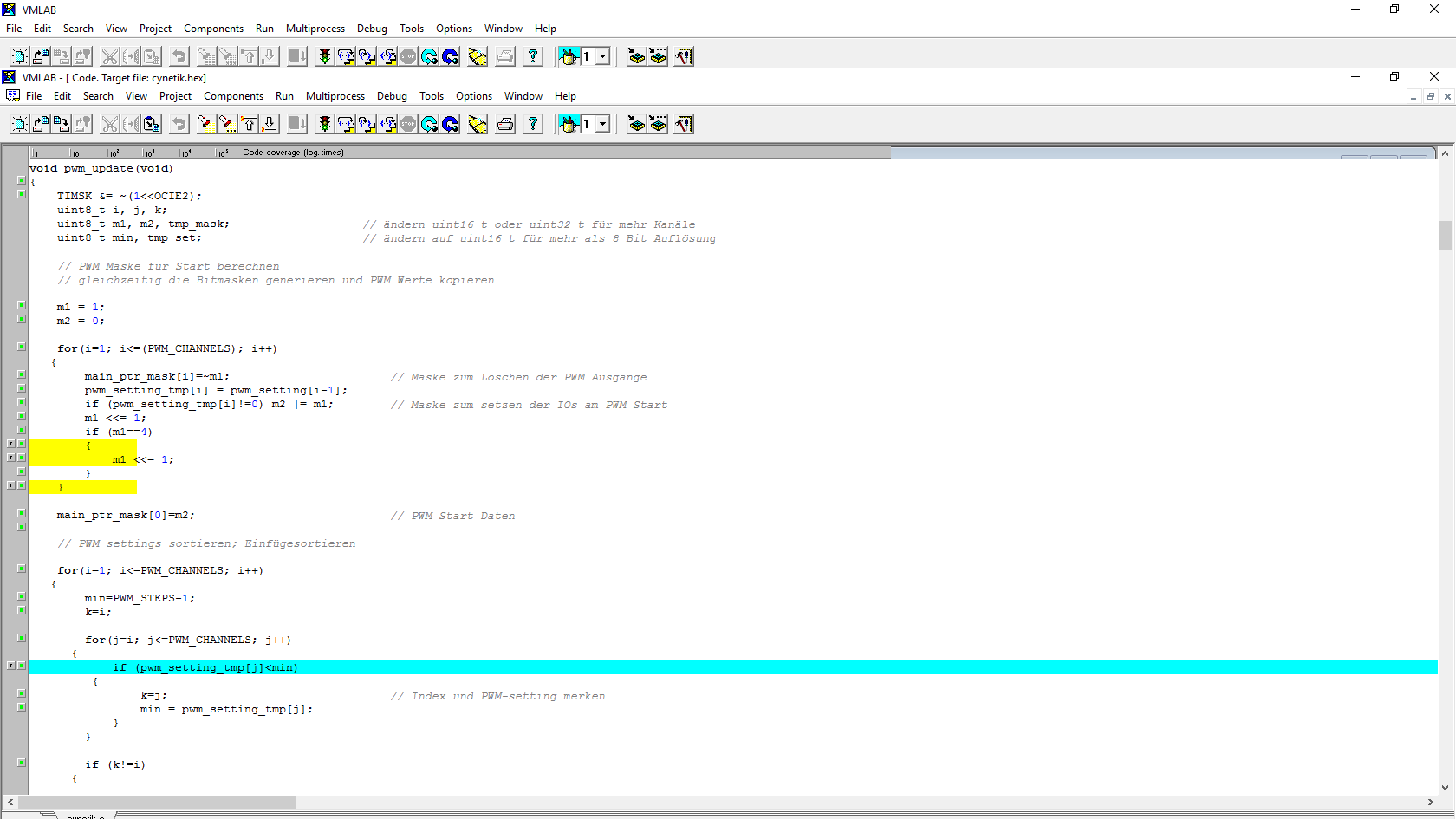Click the flashlight find icon in the Code window toolbar
Screen dimensions: 1456x819
click(206, 124)
